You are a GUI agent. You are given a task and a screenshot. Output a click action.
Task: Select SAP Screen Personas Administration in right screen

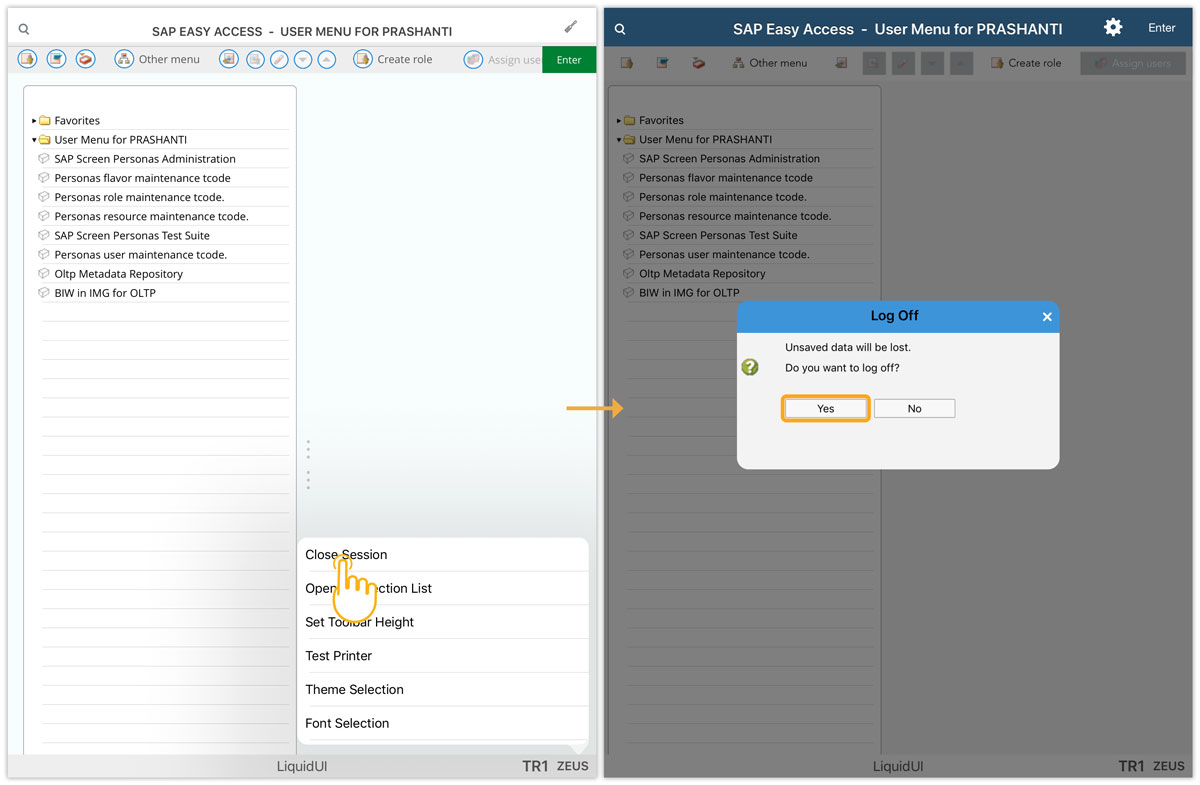tap(730, 158)
